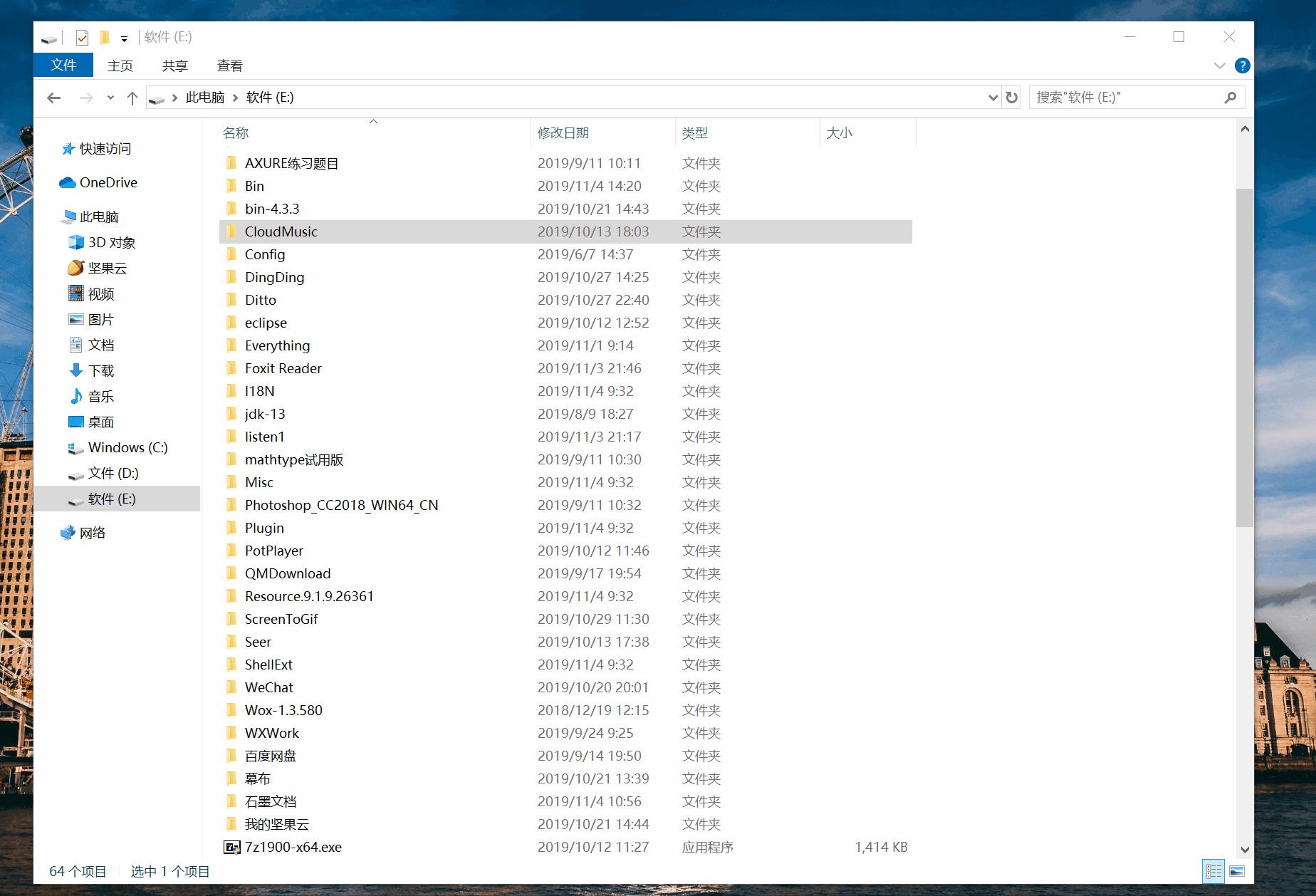Open Properties from the Quick Access Toolbar
The width and height of the screenshot is (1316, 896).
[82, 37]
